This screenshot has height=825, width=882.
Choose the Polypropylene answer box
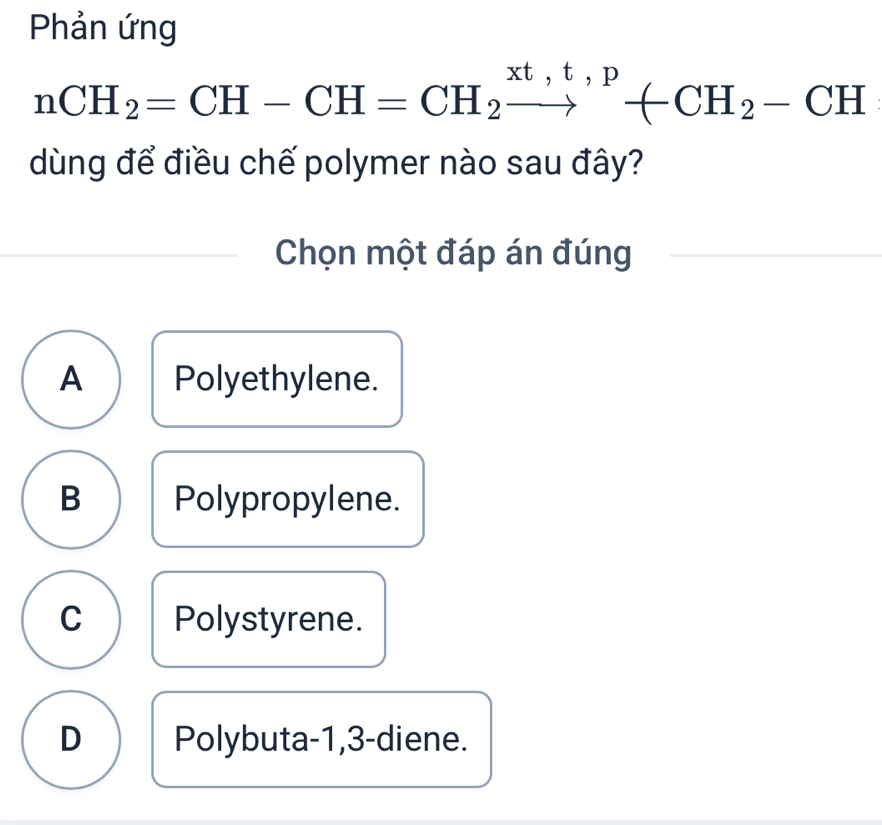click(x=288, y=499)
